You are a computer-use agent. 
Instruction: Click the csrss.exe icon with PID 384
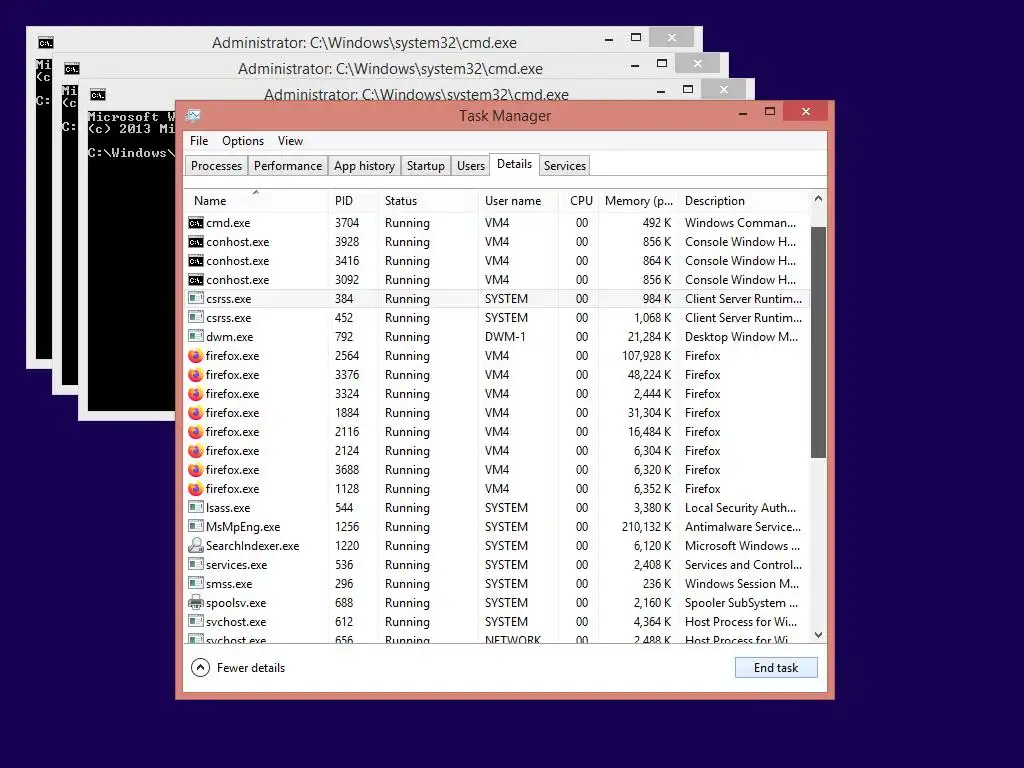(x=195, y=298)
